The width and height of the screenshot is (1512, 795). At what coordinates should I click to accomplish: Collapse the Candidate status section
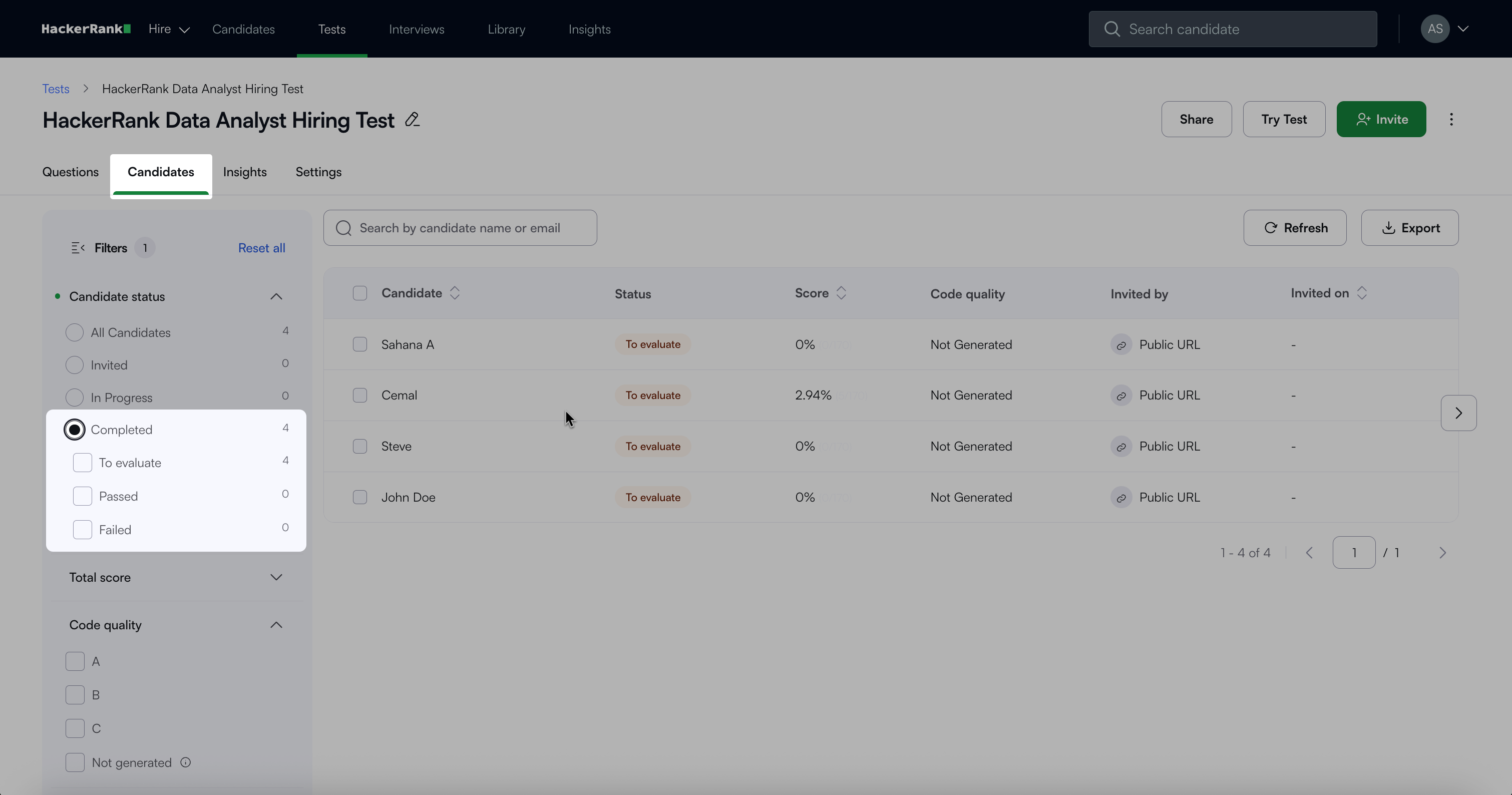276,297
